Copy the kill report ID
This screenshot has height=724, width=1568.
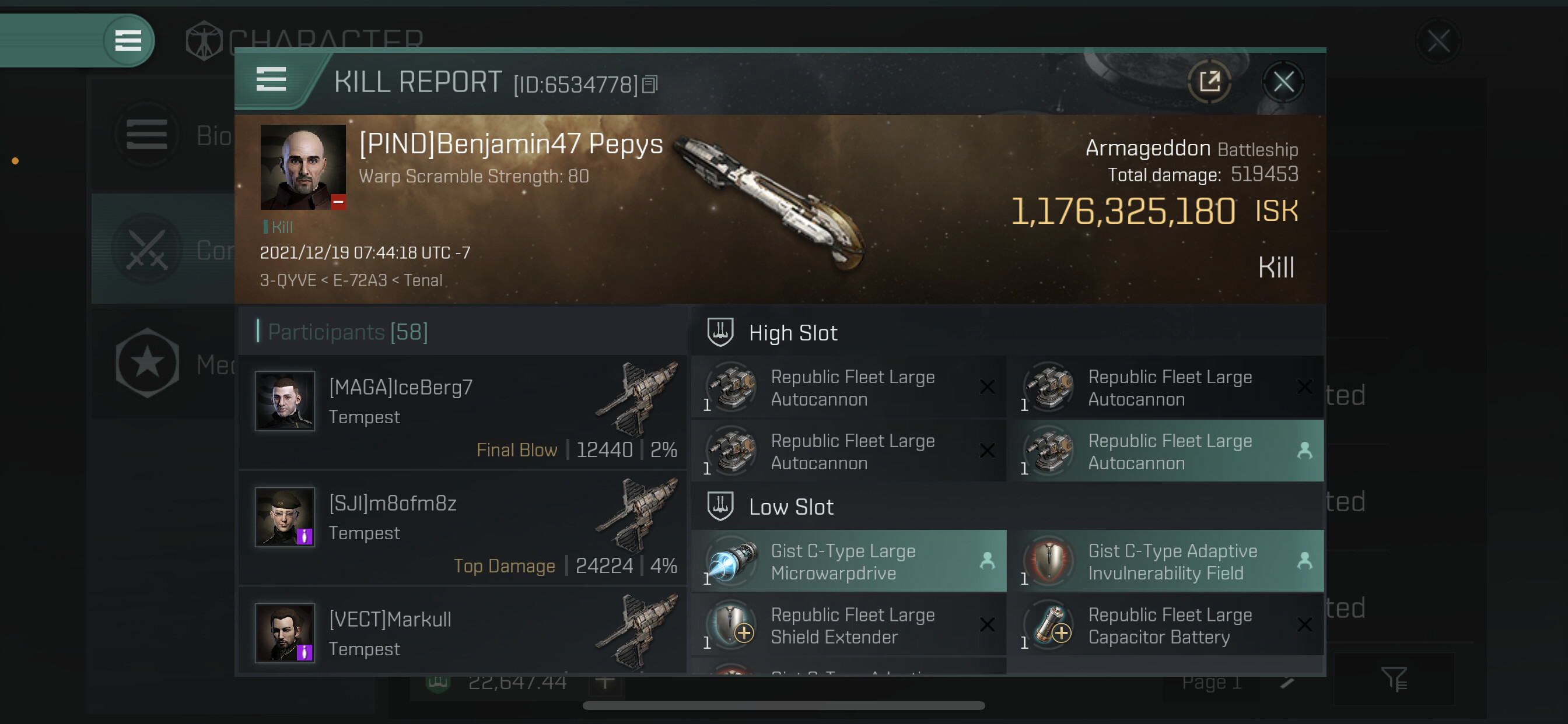tap(649, 85)
